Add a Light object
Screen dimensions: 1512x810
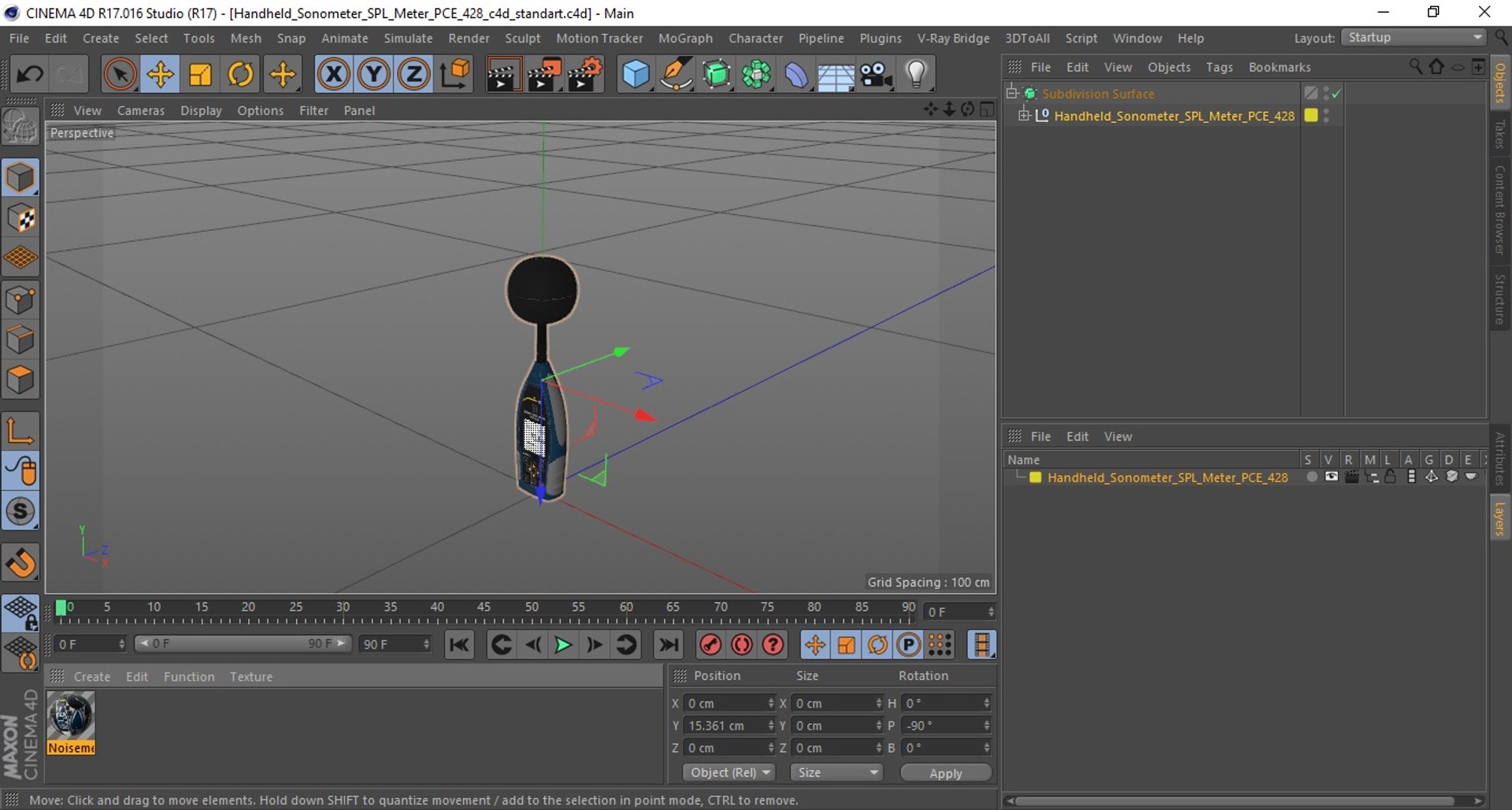pos(916,74)
